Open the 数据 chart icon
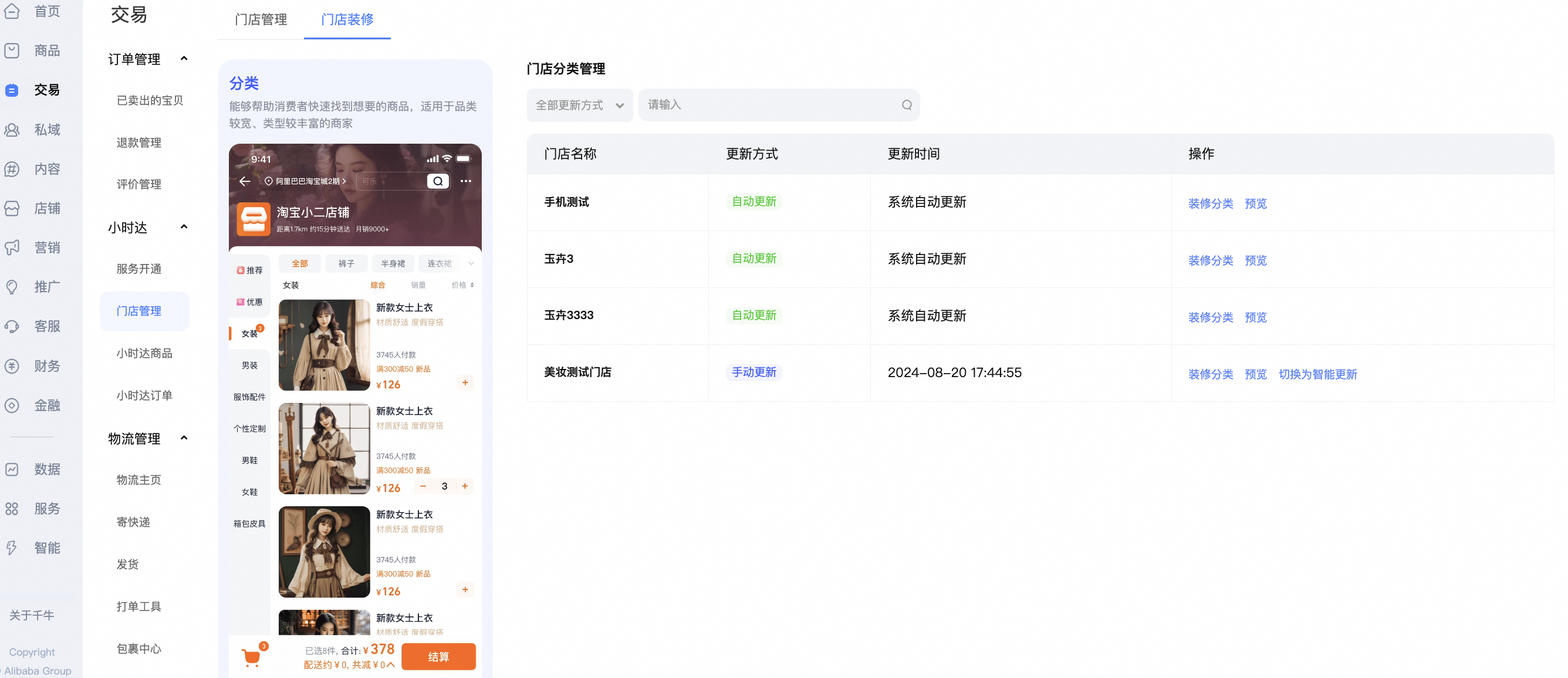This screenshot has height=678, width=1568. [x=12, y=469]
